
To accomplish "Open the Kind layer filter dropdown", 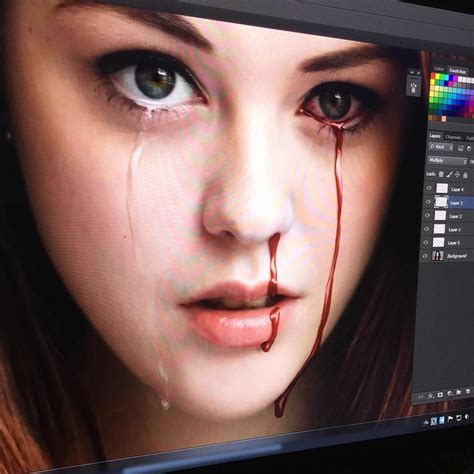I will coord(441,147).
